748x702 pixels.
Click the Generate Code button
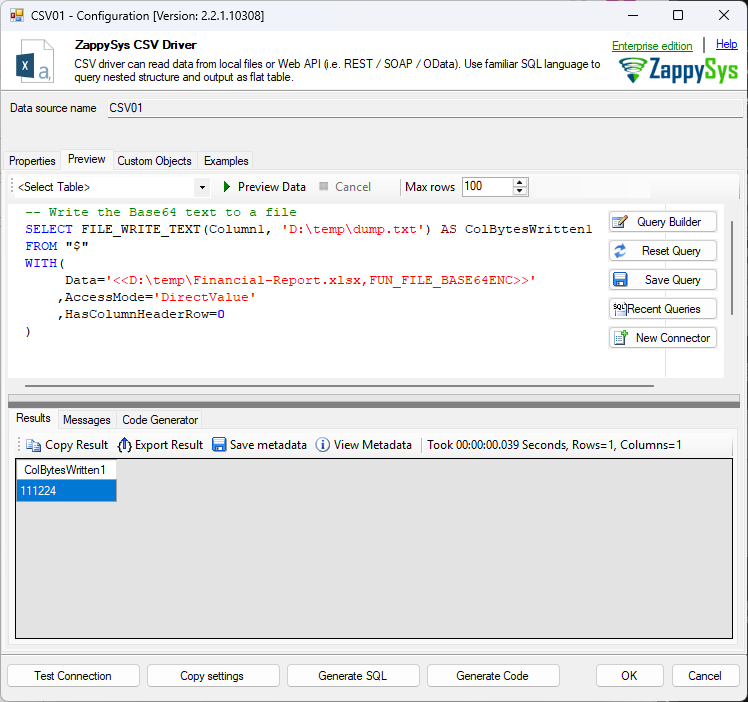coord(492,676)
